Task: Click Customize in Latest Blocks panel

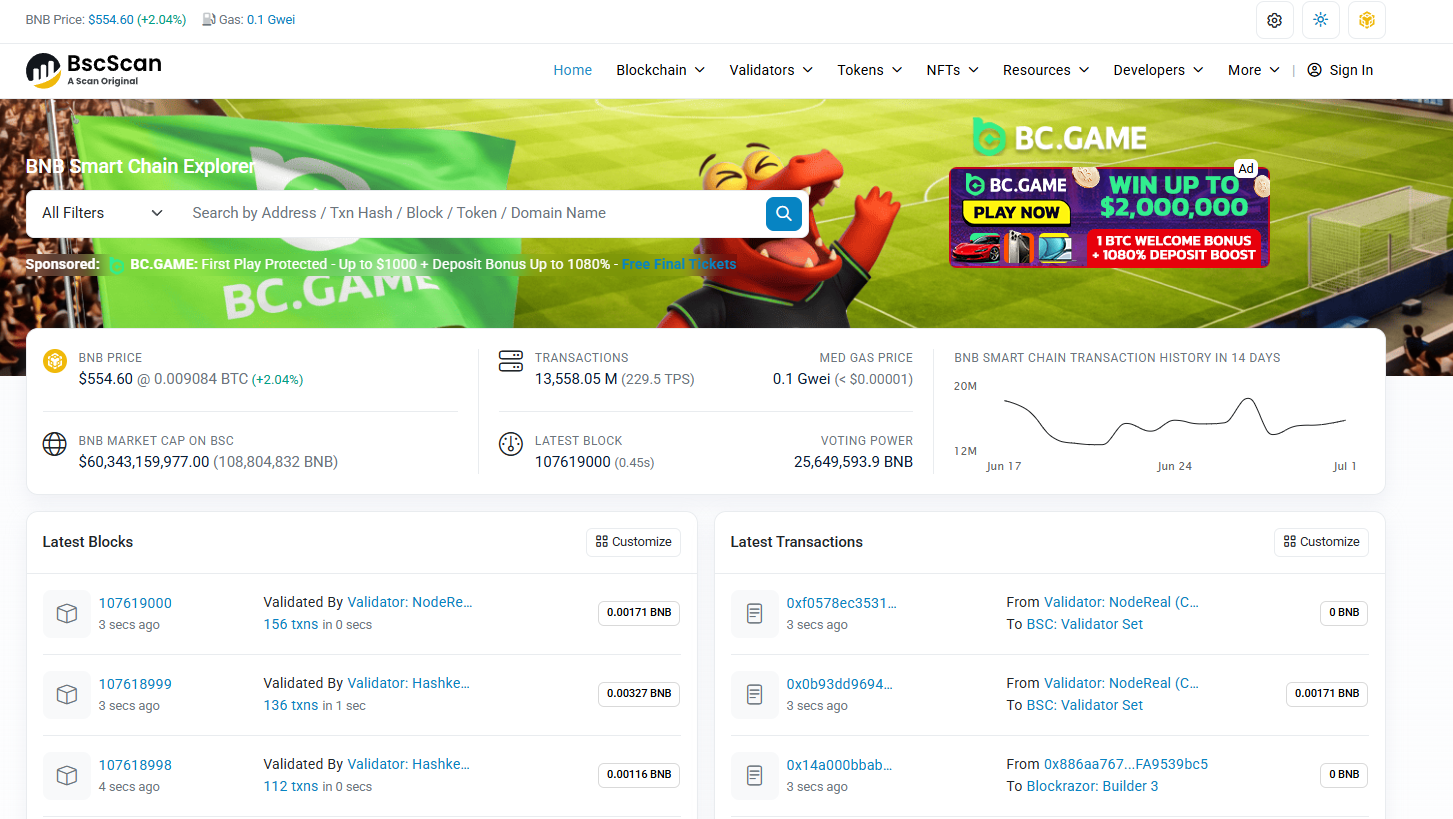Action: click(x=633, y=542)
